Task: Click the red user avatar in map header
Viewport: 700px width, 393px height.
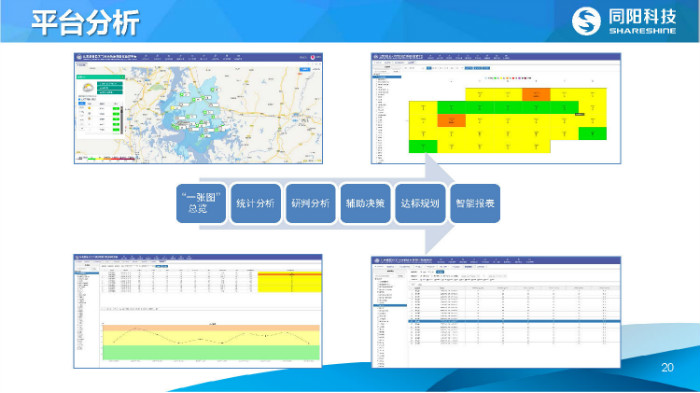Action: click(312, 57)
